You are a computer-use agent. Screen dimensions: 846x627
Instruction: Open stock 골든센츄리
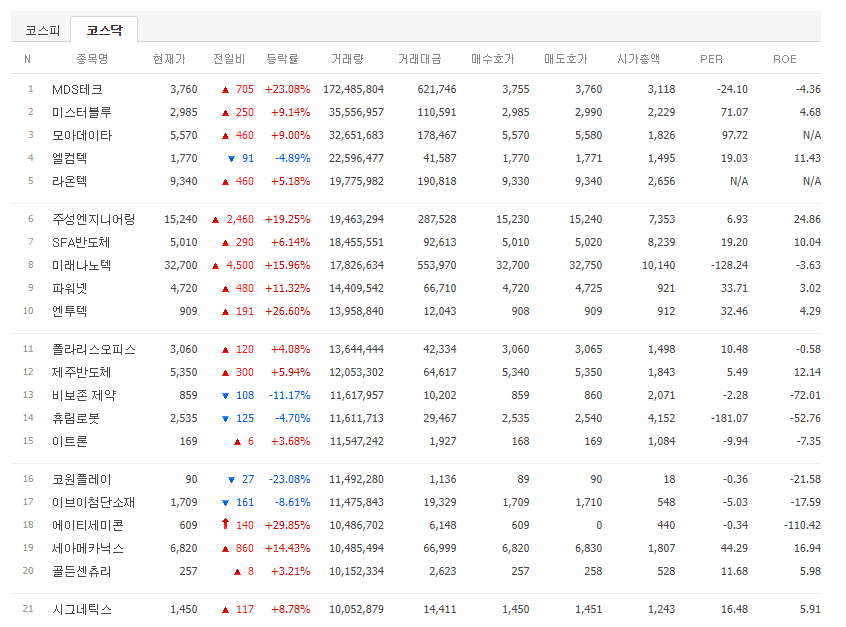tap(81, 571)
